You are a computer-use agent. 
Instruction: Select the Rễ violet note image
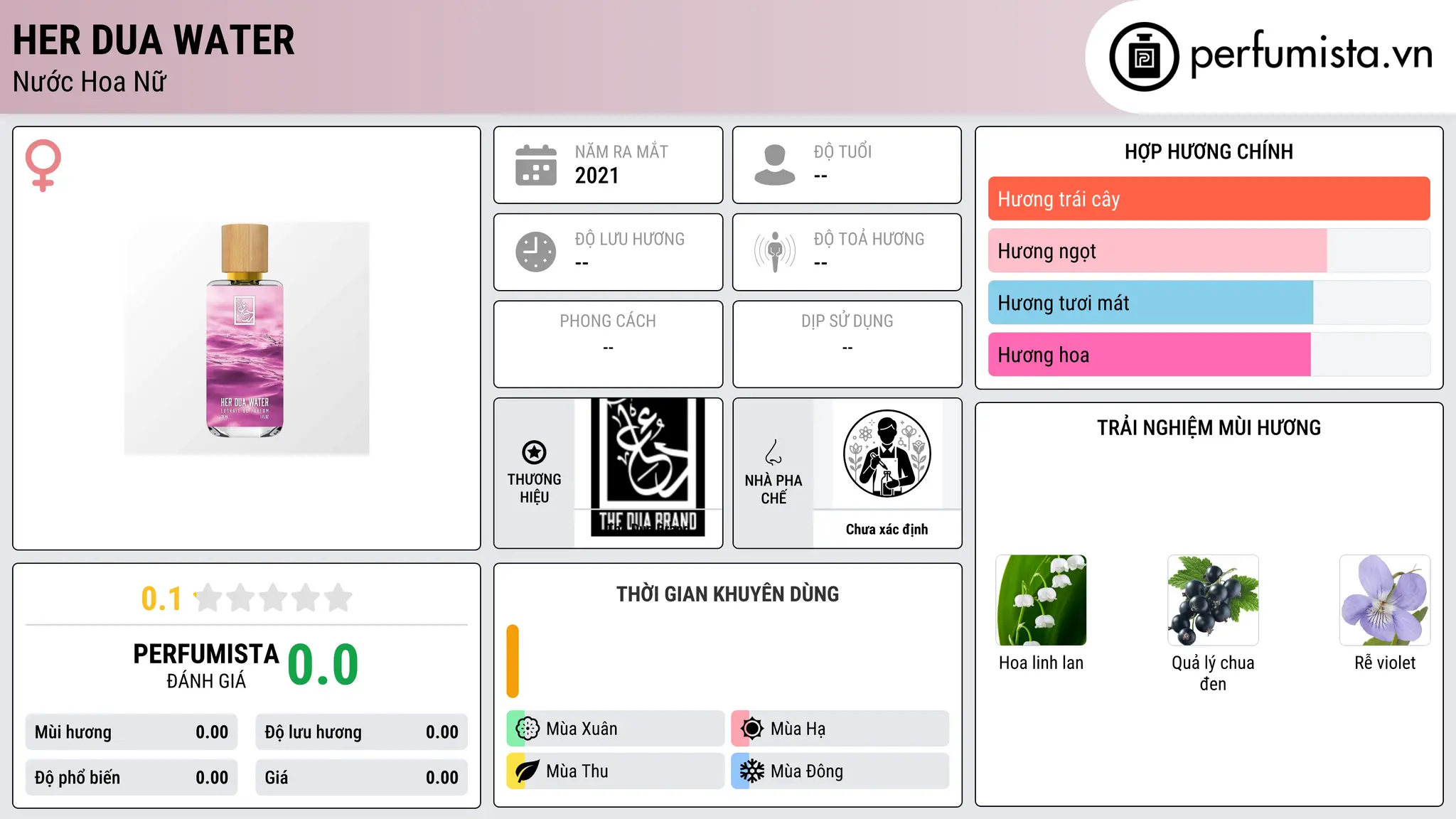click(x=1385, y=600)
